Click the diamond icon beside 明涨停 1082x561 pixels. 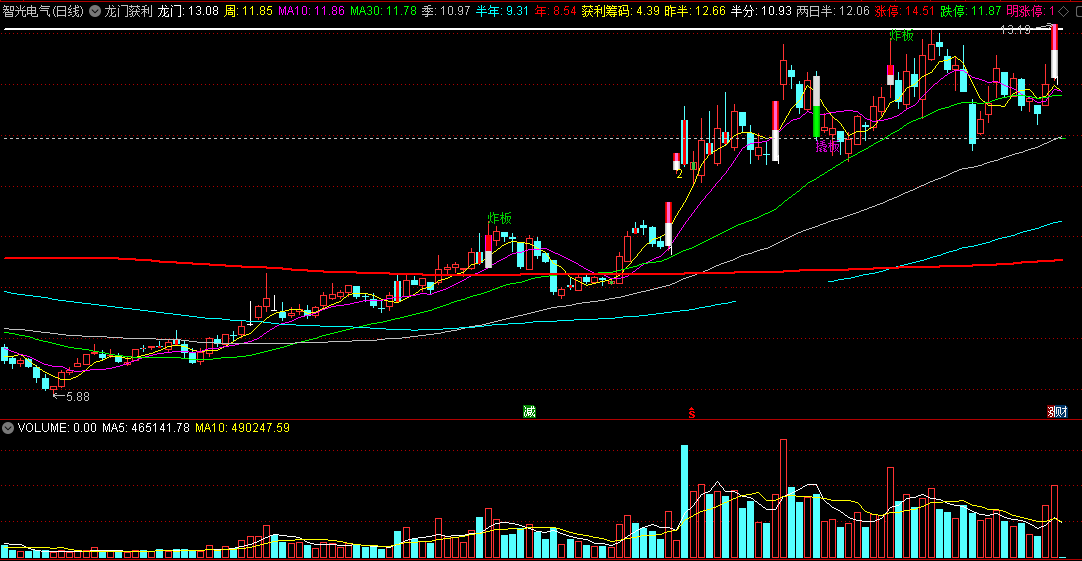(1063, 11)
